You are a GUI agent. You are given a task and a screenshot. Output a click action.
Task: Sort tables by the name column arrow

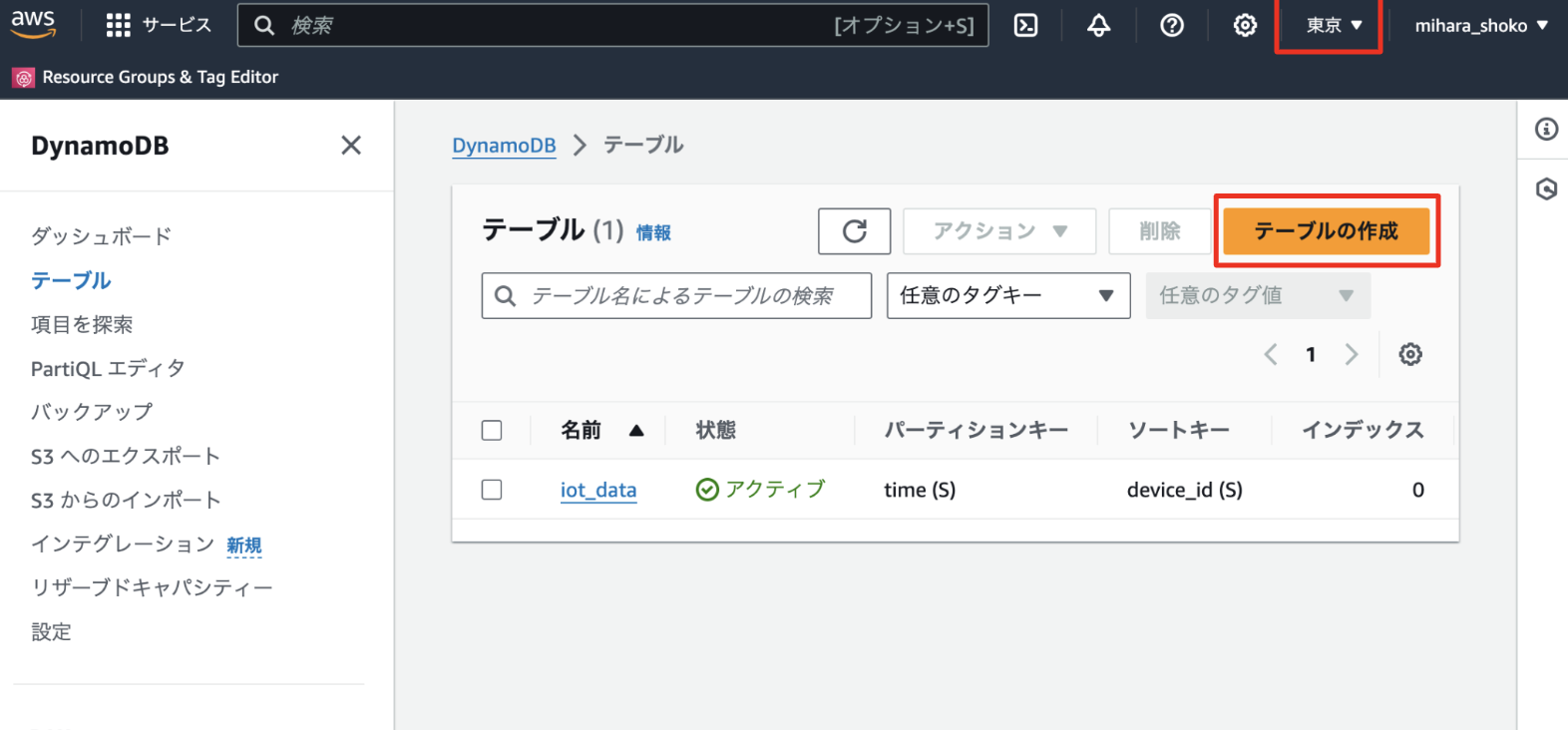click(636, 431)
